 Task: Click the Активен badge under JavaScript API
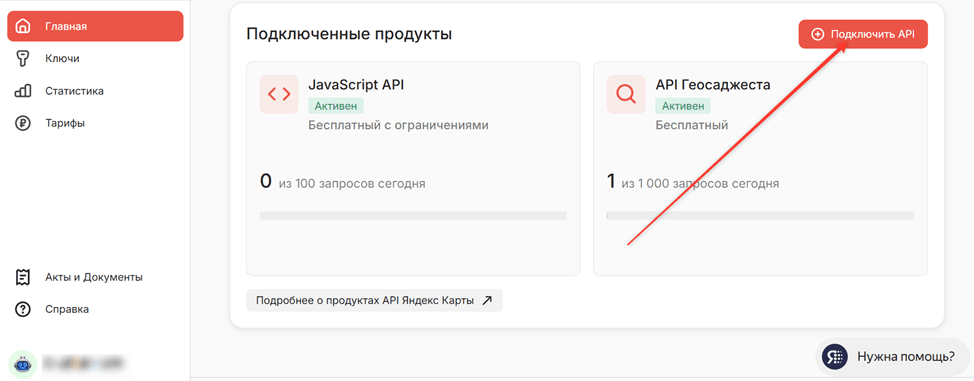coord(336,106)
